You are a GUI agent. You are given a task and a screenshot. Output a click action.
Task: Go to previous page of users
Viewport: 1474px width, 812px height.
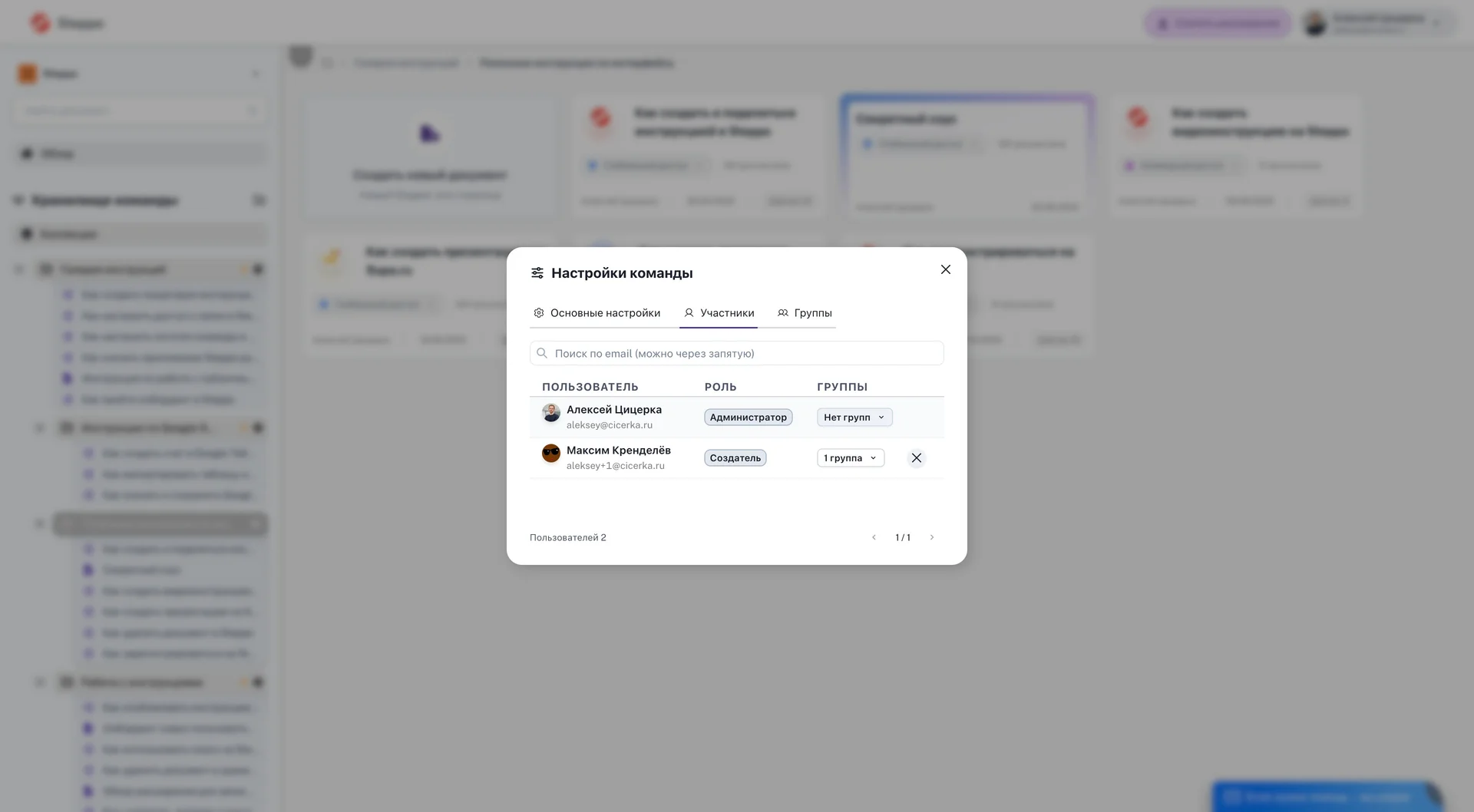click(874, 537)
